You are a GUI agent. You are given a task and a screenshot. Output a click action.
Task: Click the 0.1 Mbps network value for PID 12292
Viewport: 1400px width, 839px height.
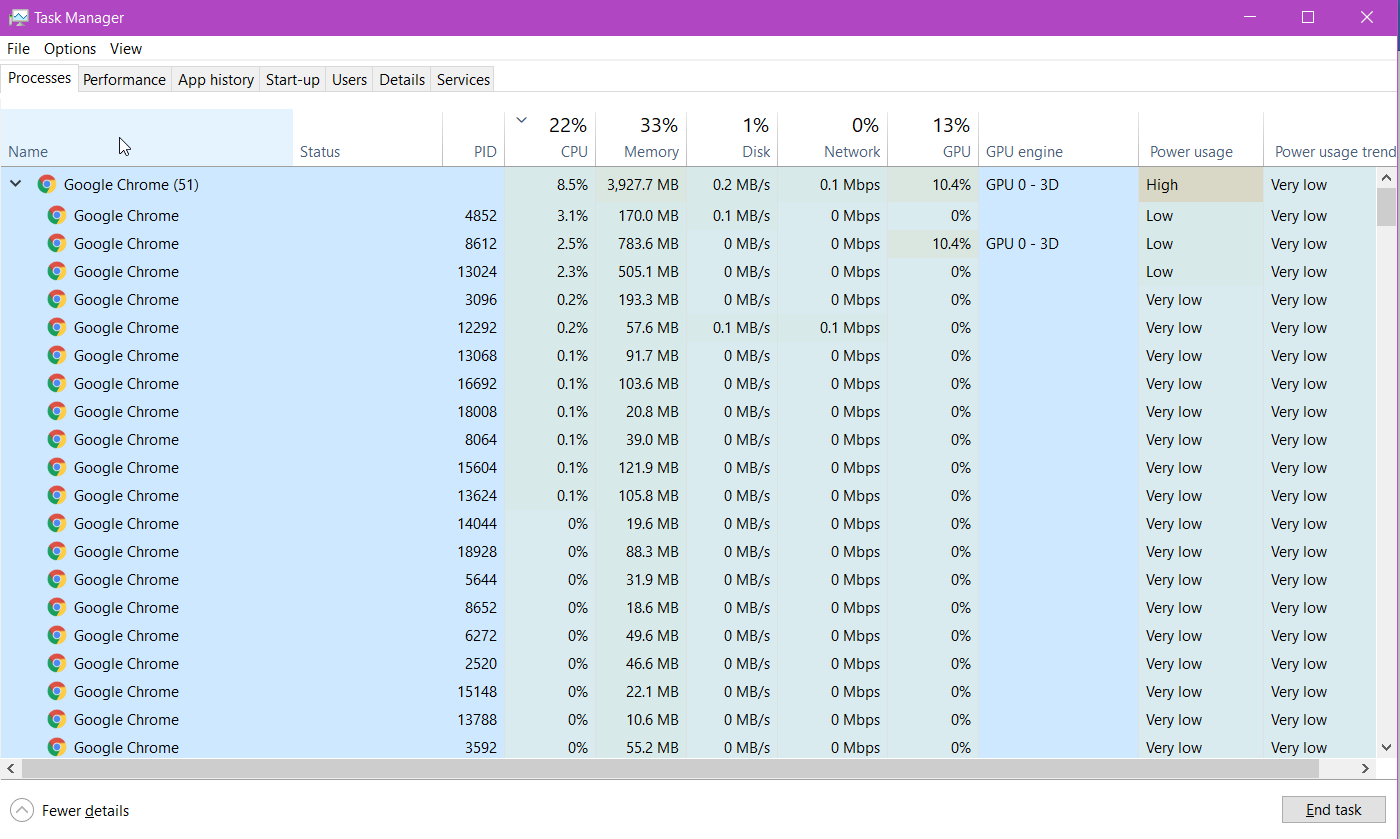click(850, 327)
